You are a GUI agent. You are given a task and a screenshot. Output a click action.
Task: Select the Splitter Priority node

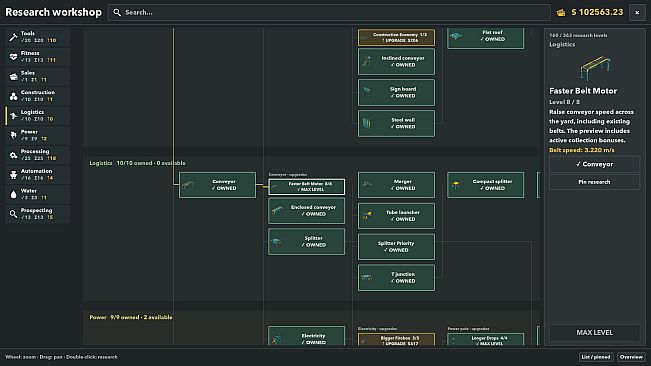pyautogui.click(x=396, y=246)
